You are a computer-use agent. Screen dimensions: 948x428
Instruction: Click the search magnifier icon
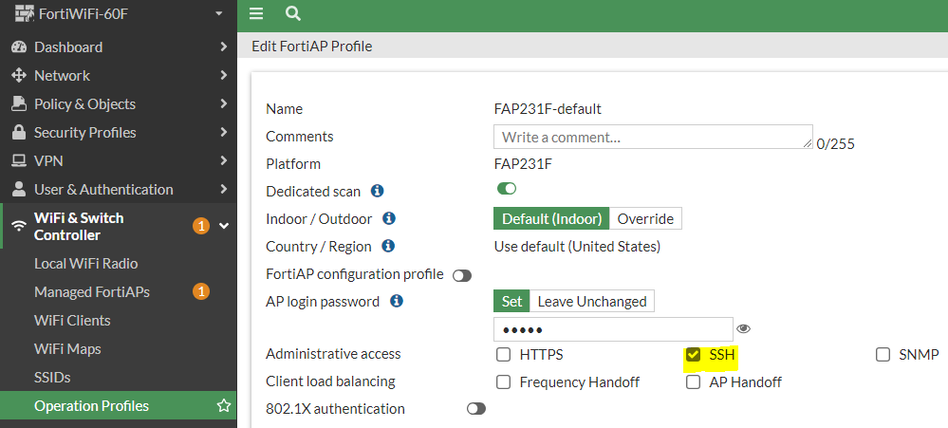pyautogui.click(x=292, y=14)
